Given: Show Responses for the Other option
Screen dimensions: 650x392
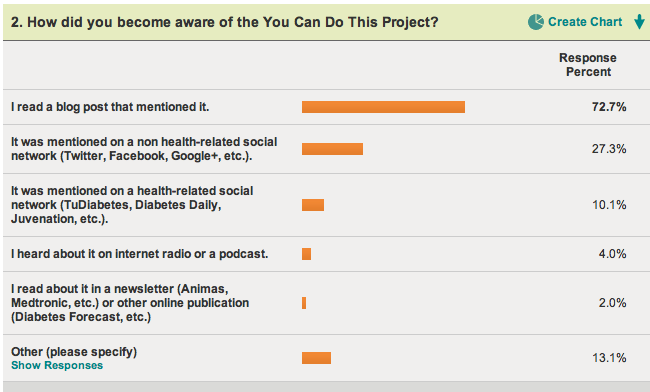Looking at the screenshot, I should (57, 365).
